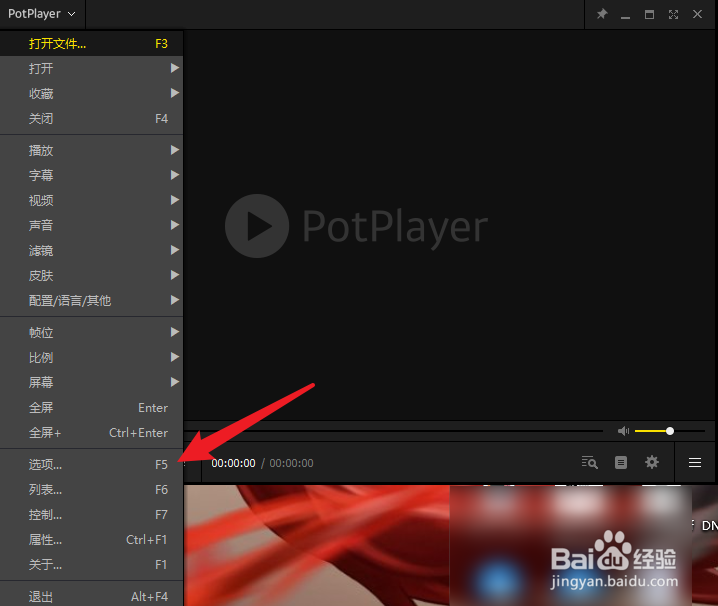718x606 pixels.
Task: Expand the 声音 submenu
Action: (x=92, y=225)
